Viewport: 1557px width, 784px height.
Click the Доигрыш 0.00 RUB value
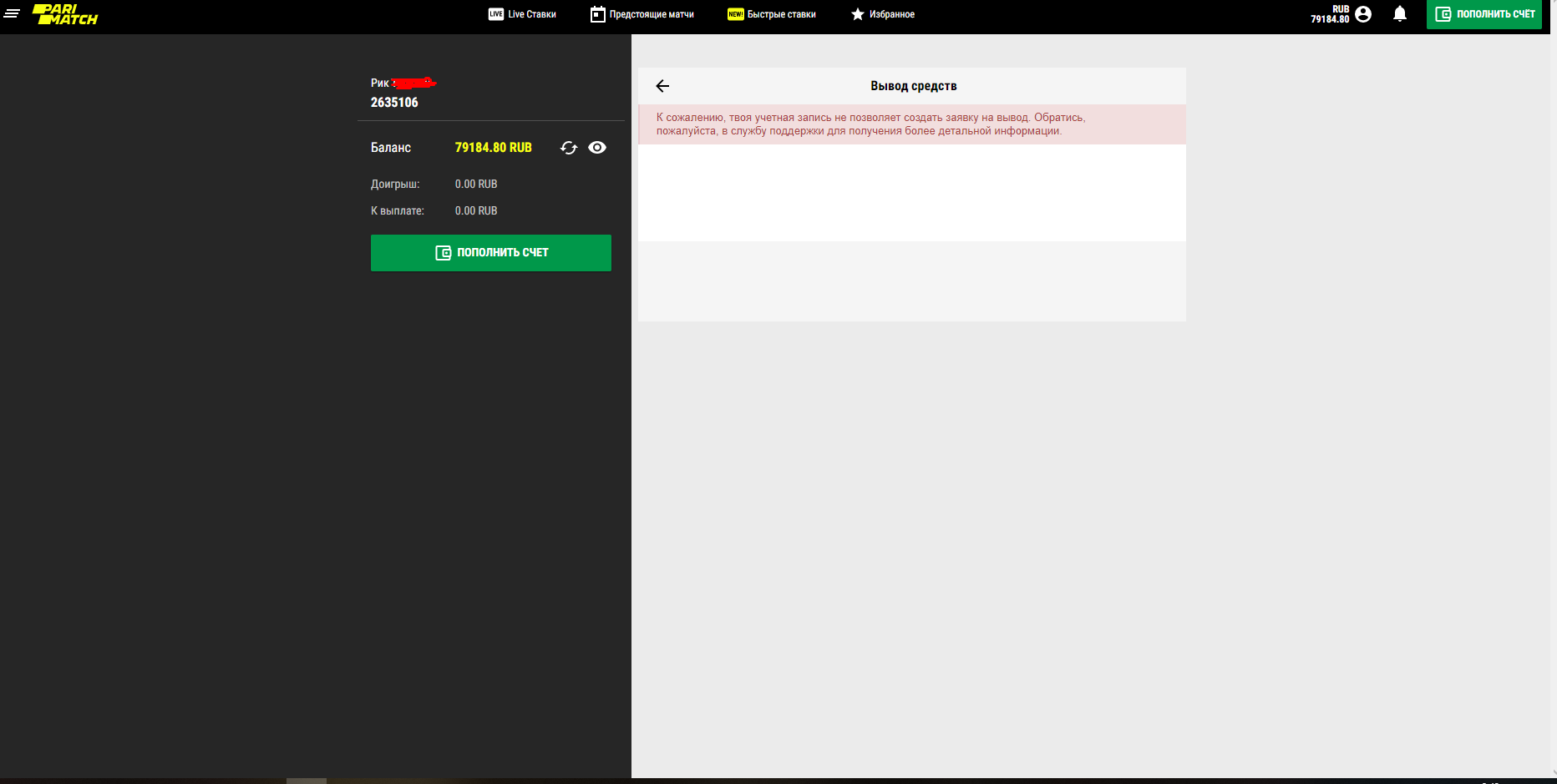click(x=476, y=184)
